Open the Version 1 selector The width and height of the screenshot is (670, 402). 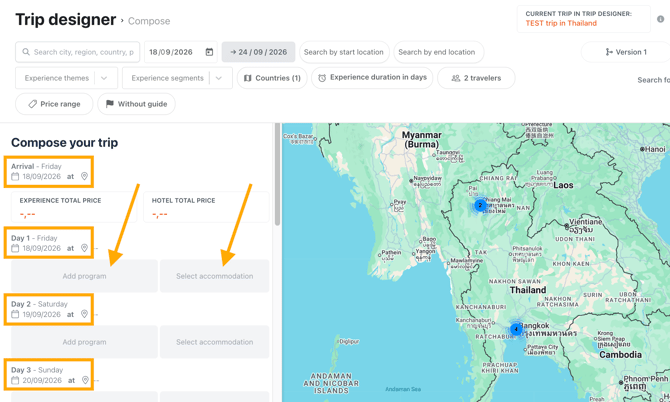point(626,52)
